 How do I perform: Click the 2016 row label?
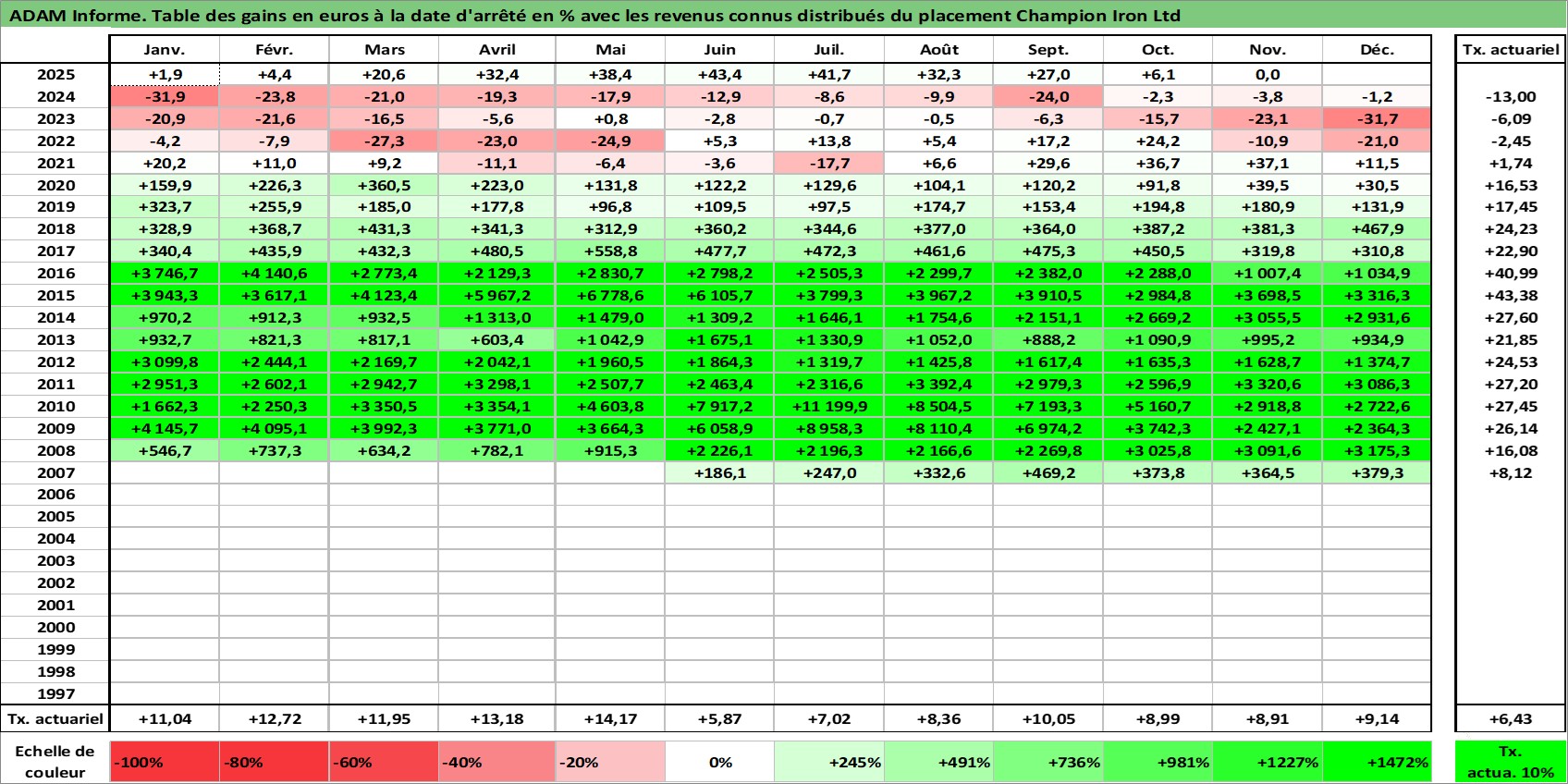pos(55,274)
